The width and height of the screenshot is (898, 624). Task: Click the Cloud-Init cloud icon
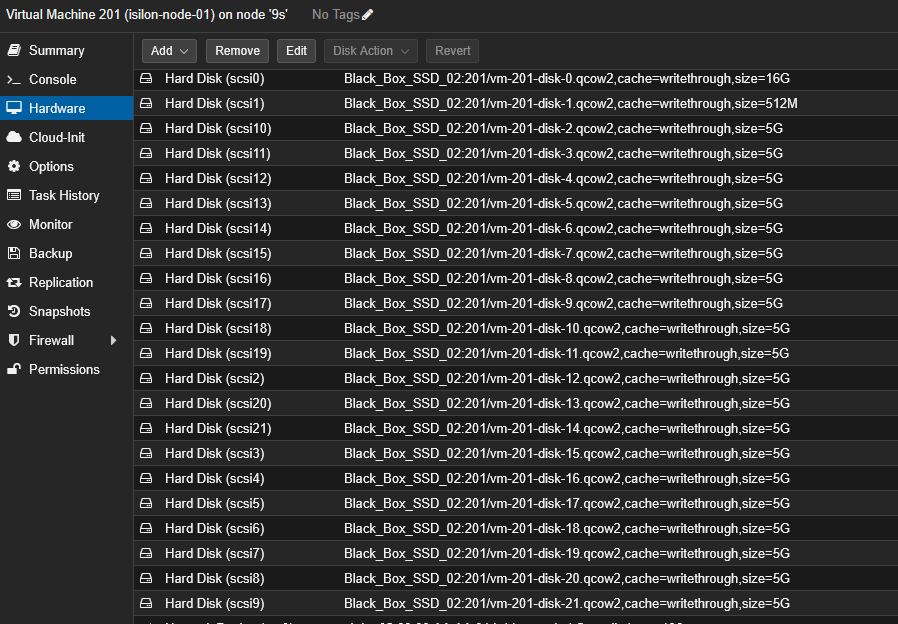(x=14, y=137)
